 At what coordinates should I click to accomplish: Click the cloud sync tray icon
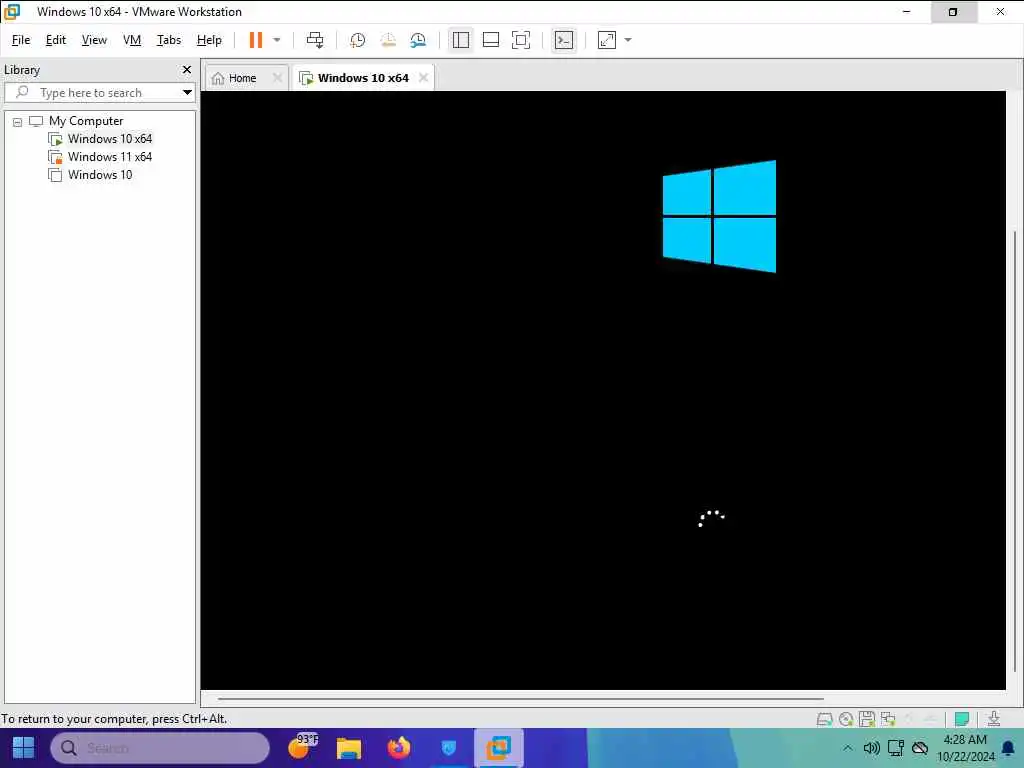920,748
